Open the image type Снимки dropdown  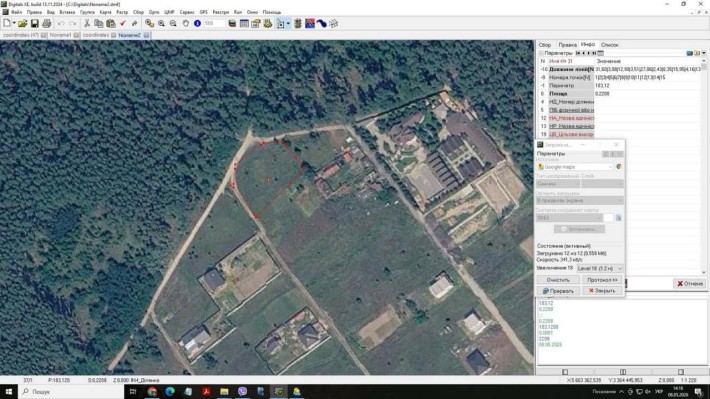pyautogui.click(x=557, y=184)
